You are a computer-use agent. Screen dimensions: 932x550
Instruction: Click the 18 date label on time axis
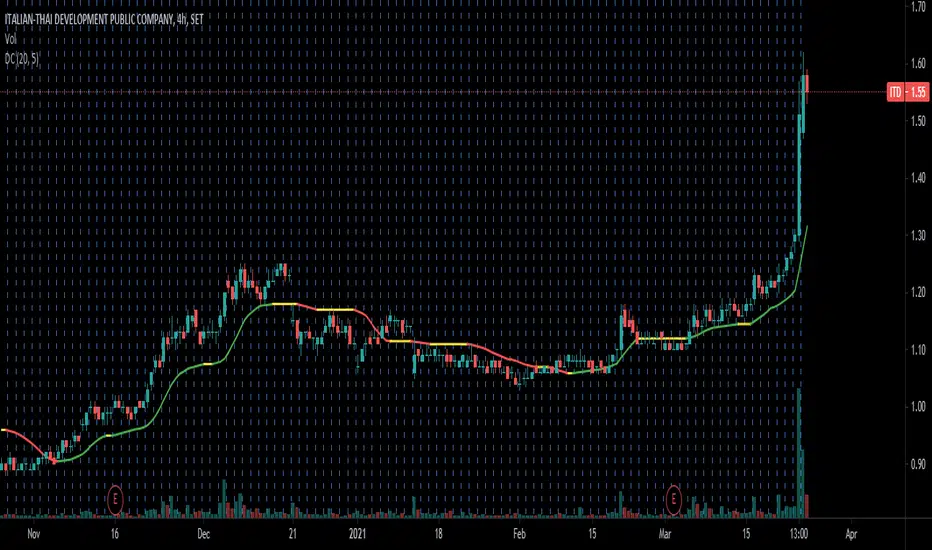[438, 534]
